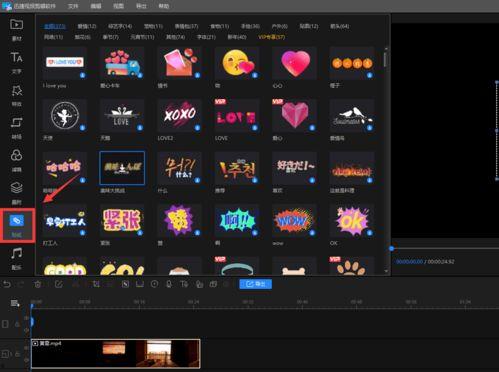Viewport: 499px width, 372px height.
Task: Click the sticker list scrollbar down arrow
Action: (386, 271)
